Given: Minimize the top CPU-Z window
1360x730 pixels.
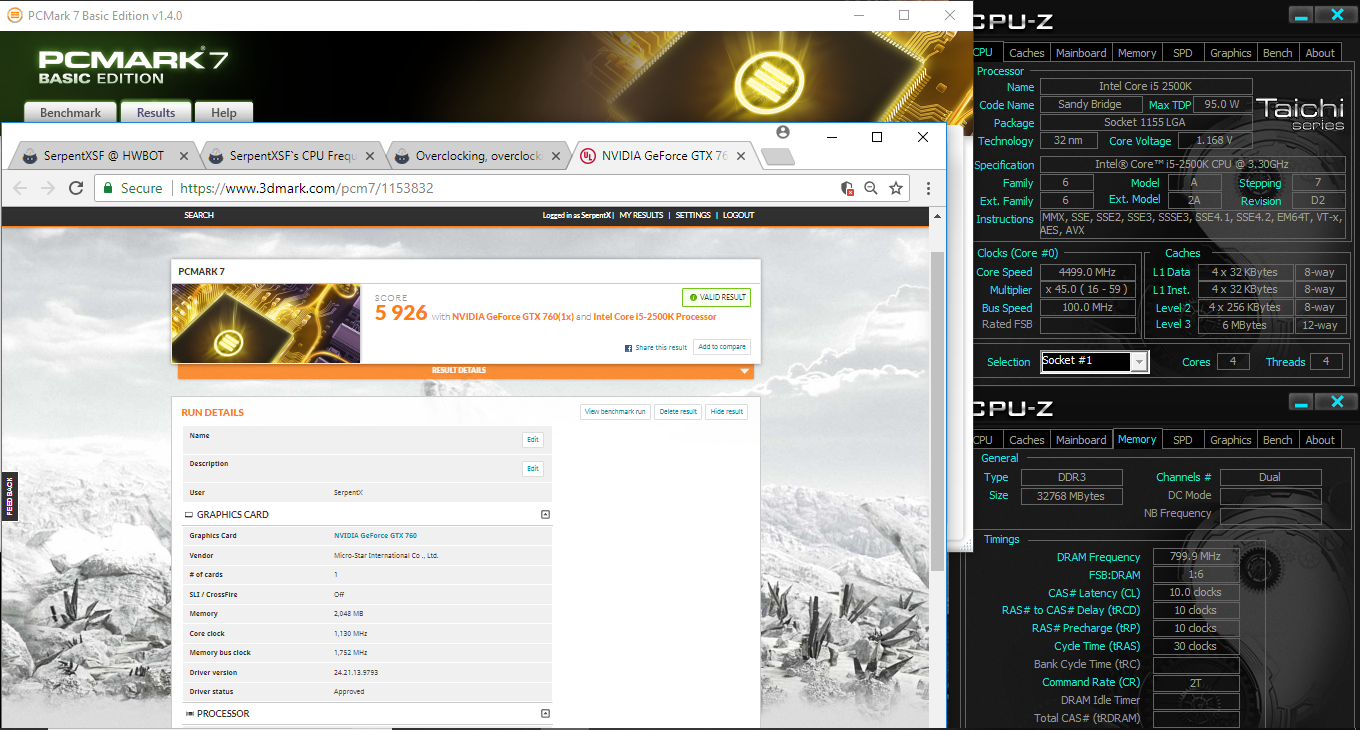Looking at the screenshot, I should (1300, 15).
